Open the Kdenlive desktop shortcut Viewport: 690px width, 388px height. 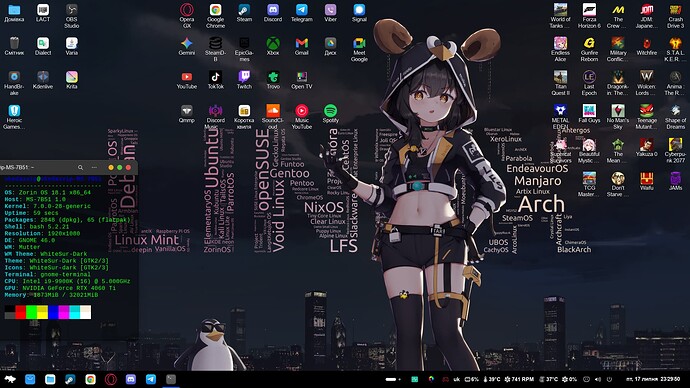[x=43, y=80]
